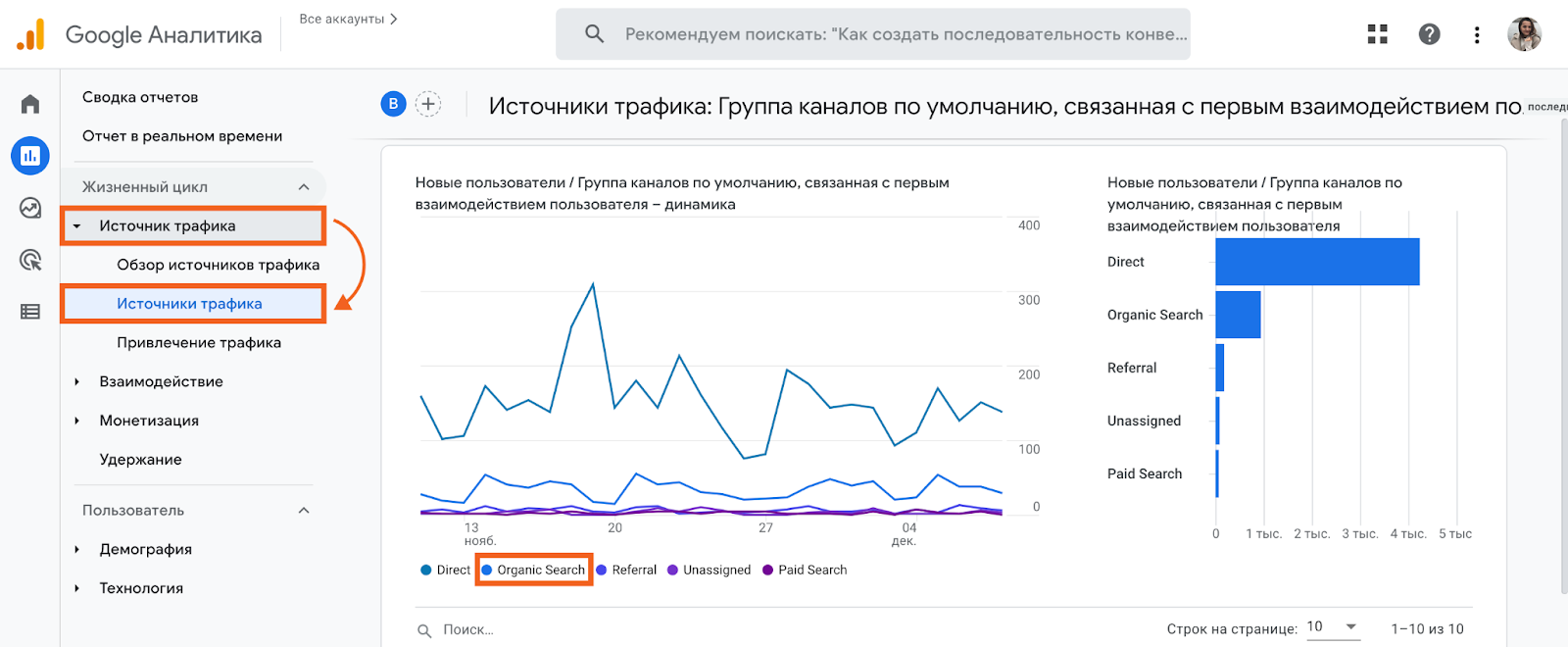Open the Reports bar-chart icon
The image size is (1568, 647).
[30, 156]
